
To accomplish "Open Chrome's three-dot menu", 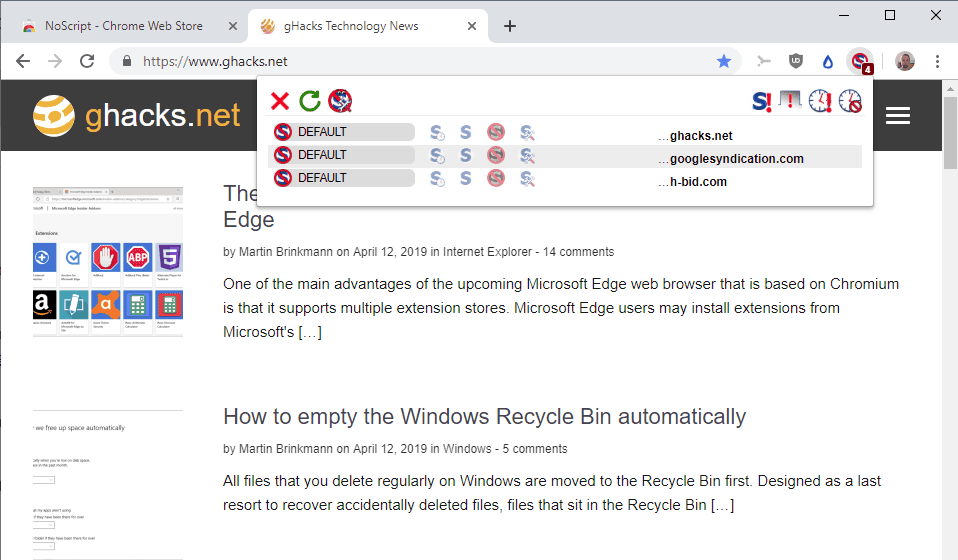I will [x=937, y=61].
